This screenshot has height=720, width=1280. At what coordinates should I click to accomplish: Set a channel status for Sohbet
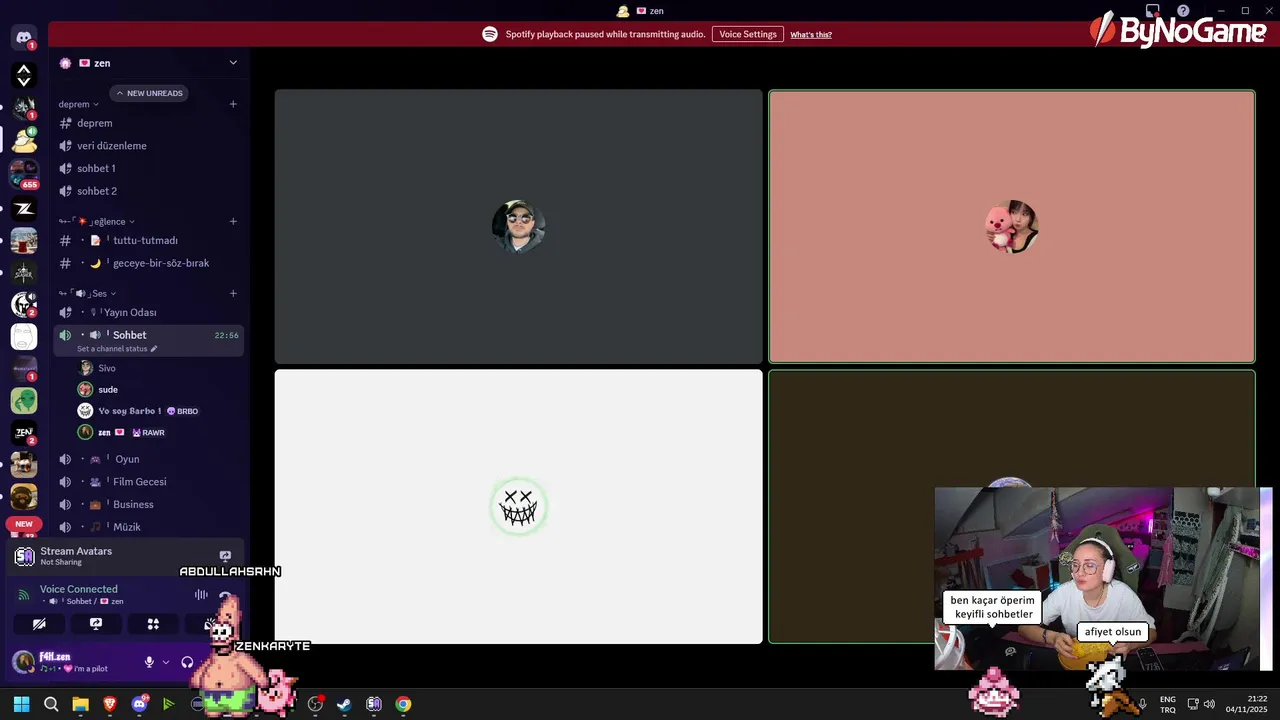coord(117,349)
